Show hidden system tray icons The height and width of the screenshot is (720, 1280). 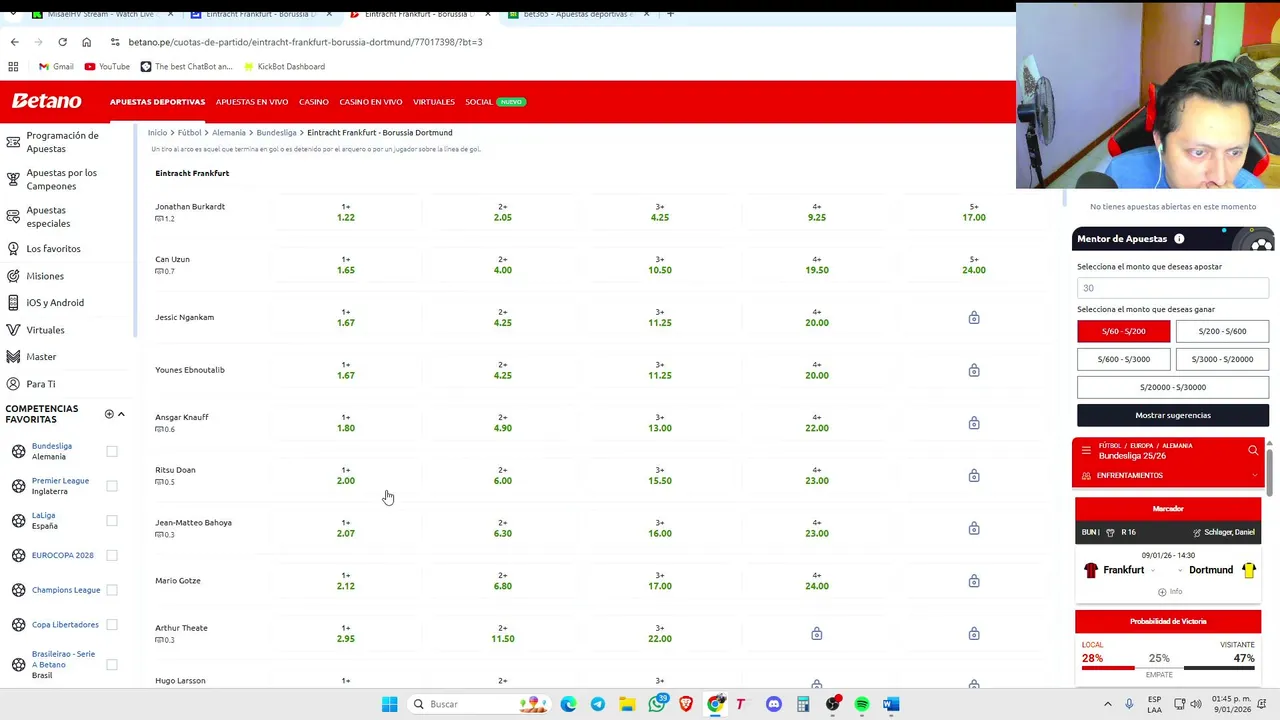point(1110,704)
